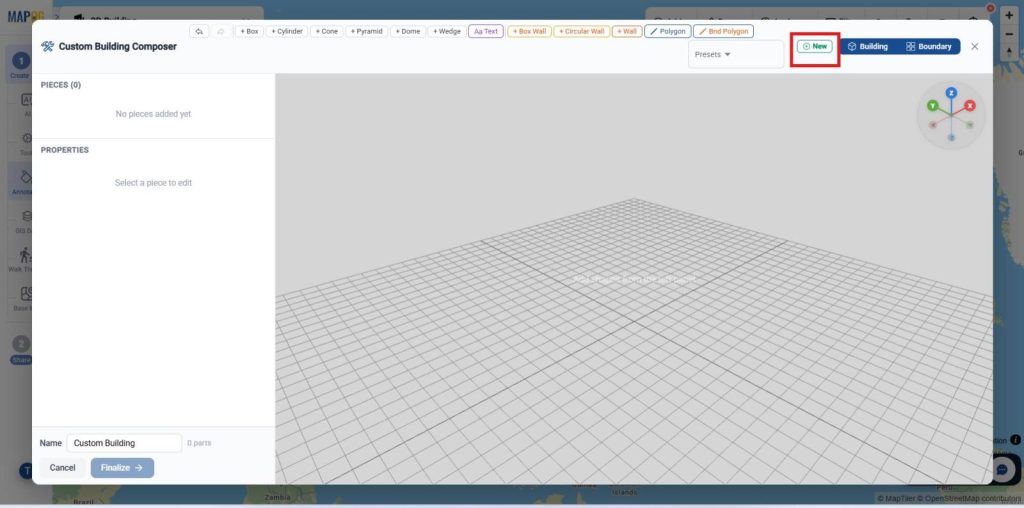Add a Wall piece
The width and height of the screenshot is (1024, 508).
click(626, 31)
